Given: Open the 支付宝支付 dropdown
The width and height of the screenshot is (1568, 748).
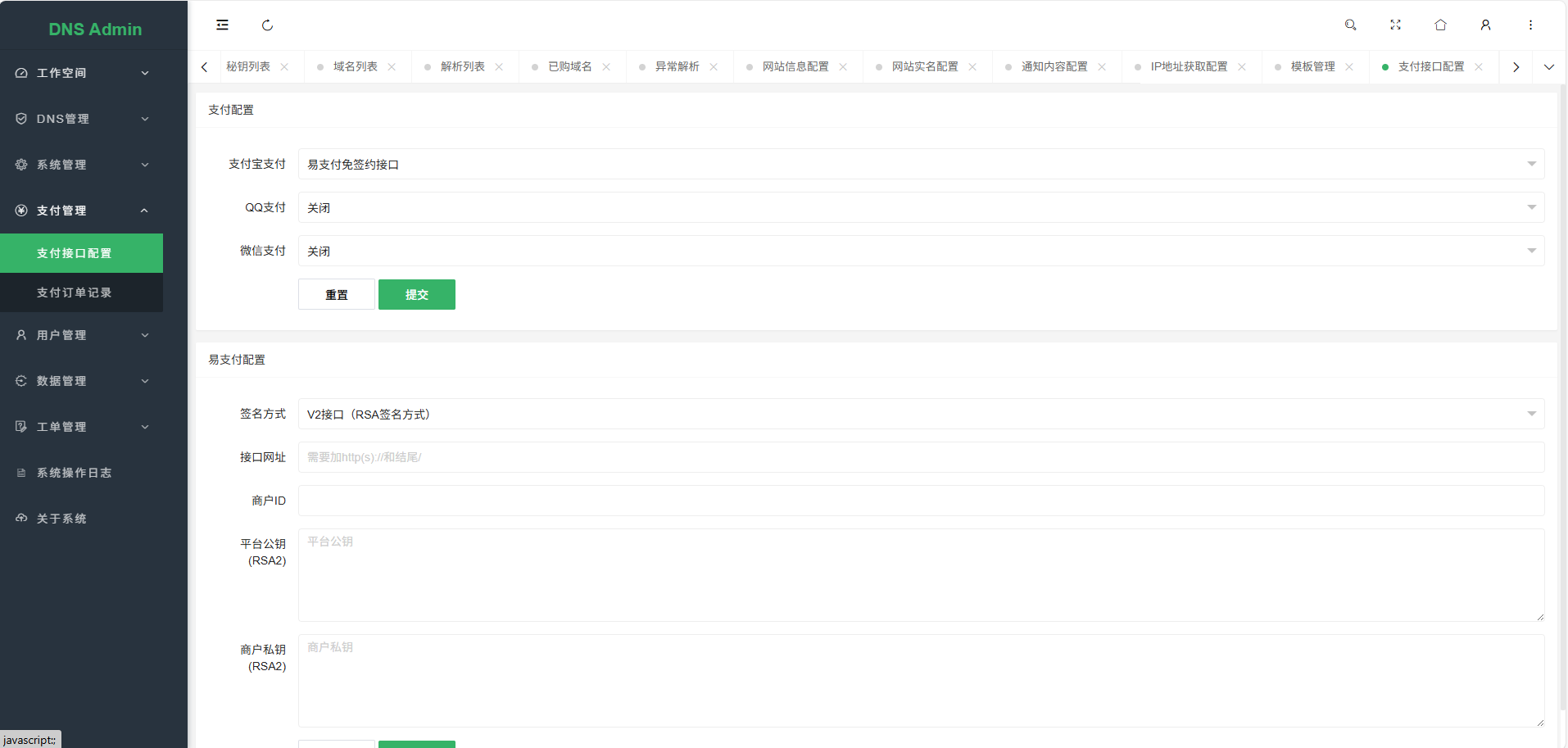Looking at the screenshot, I should click(x=921, y=164).
